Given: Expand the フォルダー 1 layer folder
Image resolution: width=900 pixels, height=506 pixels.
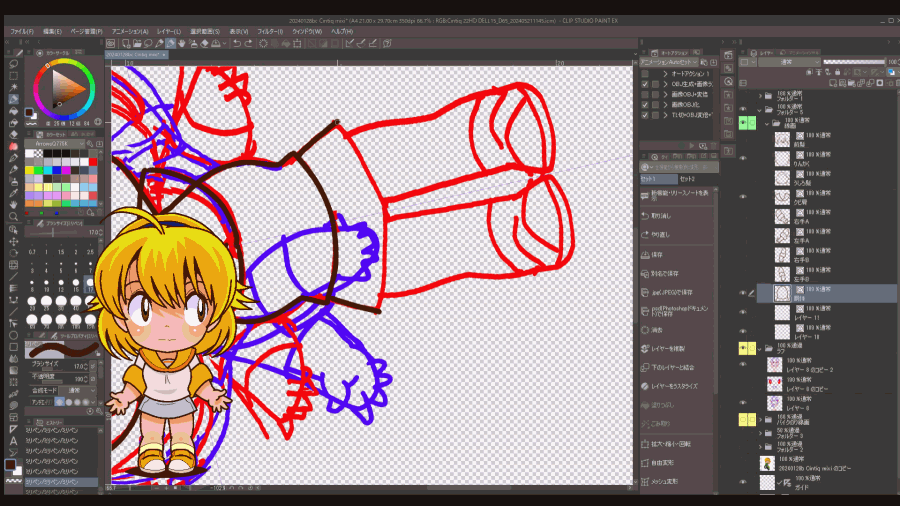Looking at the screenshot, I should tap(761, 96).
